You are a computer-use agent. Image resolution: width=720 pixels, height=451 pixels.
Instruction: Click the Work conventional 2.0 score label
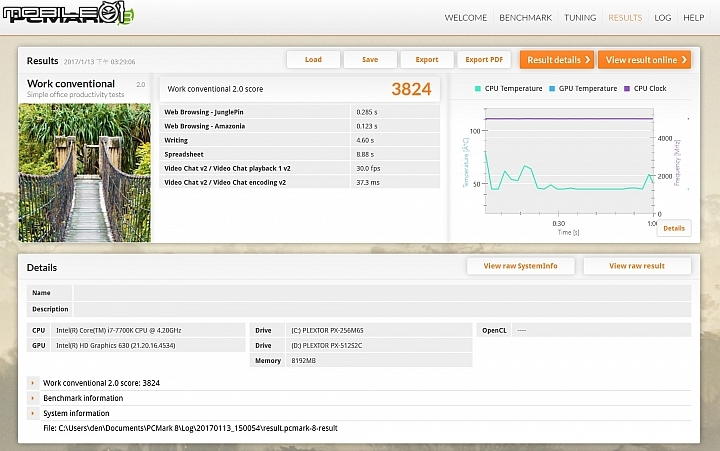point(215,89)
